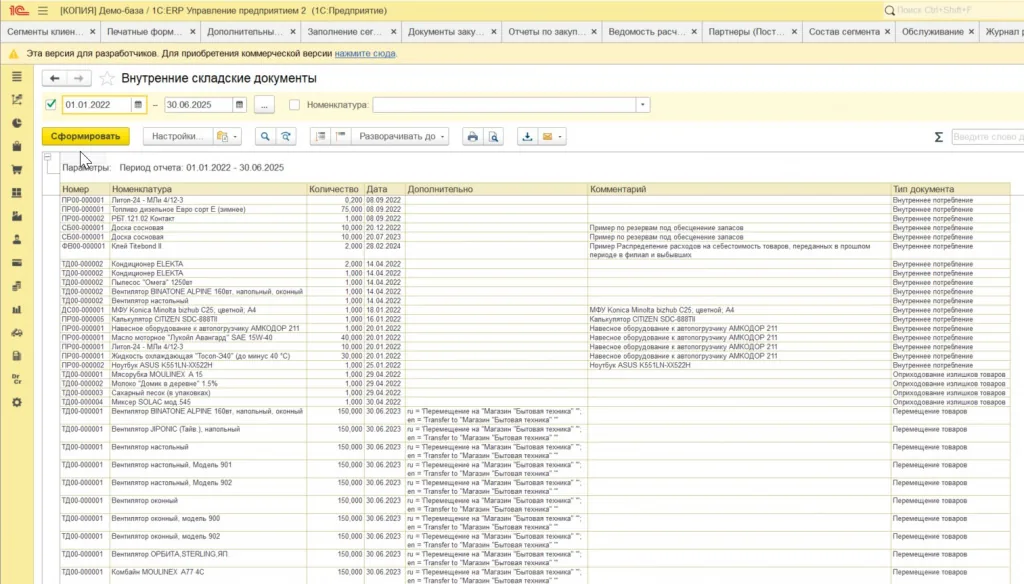This screenshot has height=584, width=1024.
Task: Open the factory production section in the sidebar
Action: click(17, 216)
